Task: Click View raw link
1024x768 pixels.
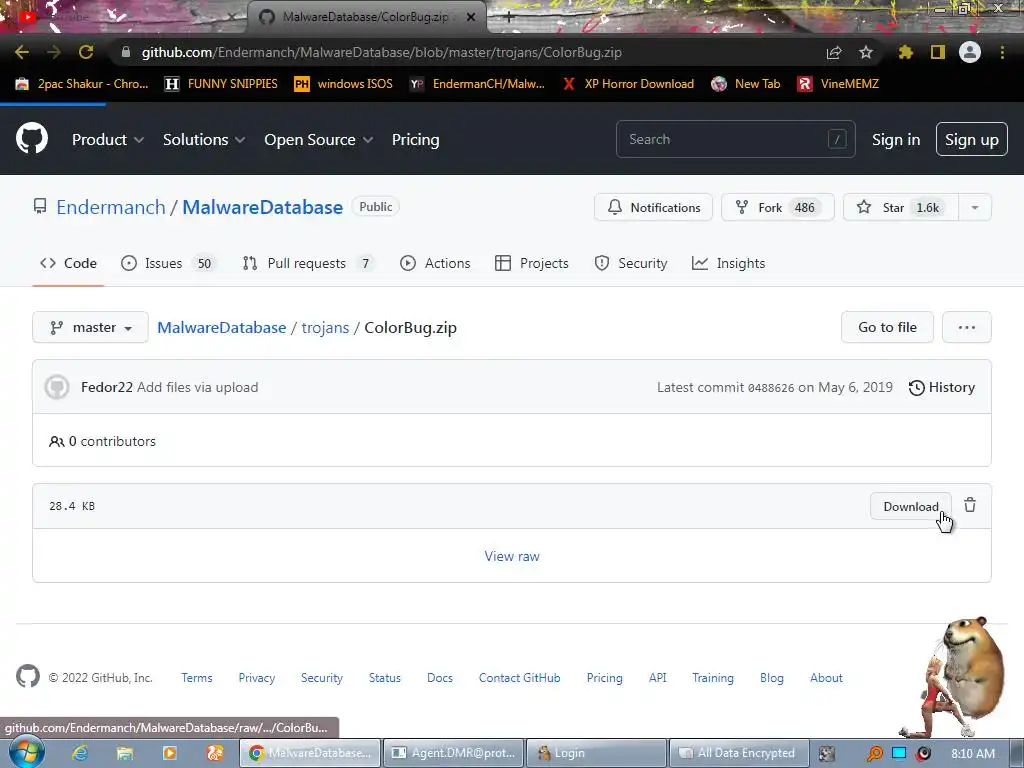Action: [x=512, y=556]
